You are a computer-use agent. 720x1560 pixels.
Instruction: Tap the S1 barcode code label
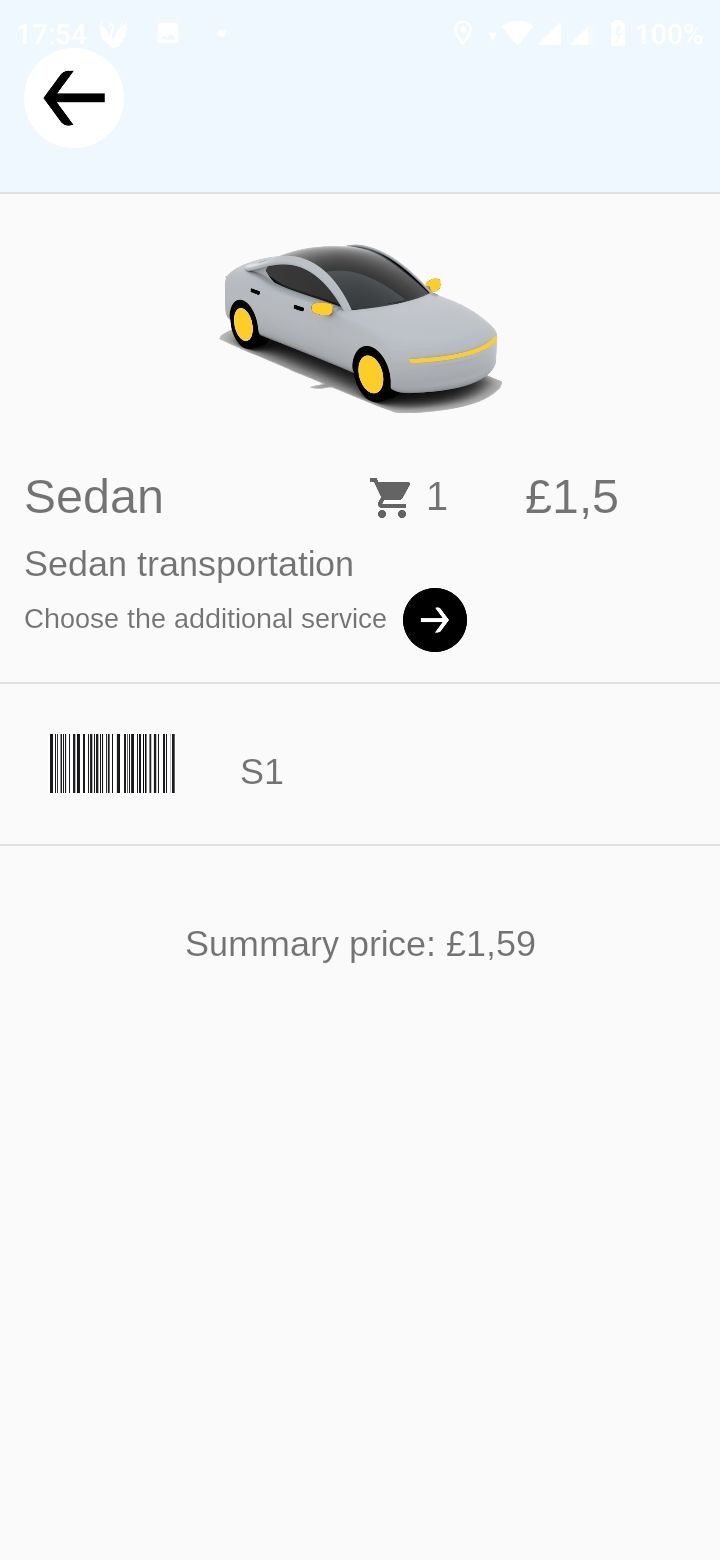tap(262, 772)
